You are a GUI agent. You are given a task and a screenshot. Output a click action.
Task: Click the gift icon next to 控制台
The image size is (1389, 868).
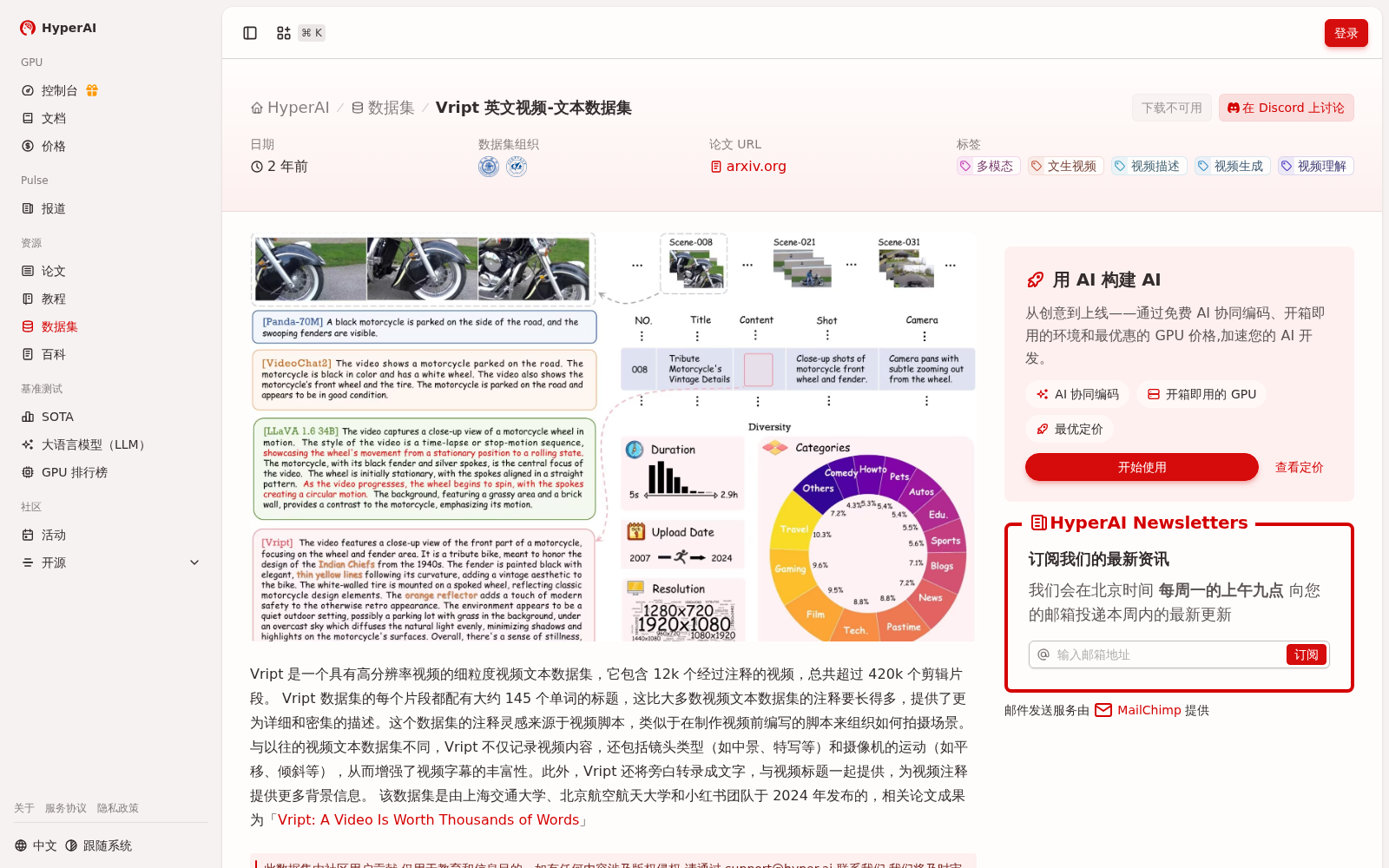(x=92, y=90)
